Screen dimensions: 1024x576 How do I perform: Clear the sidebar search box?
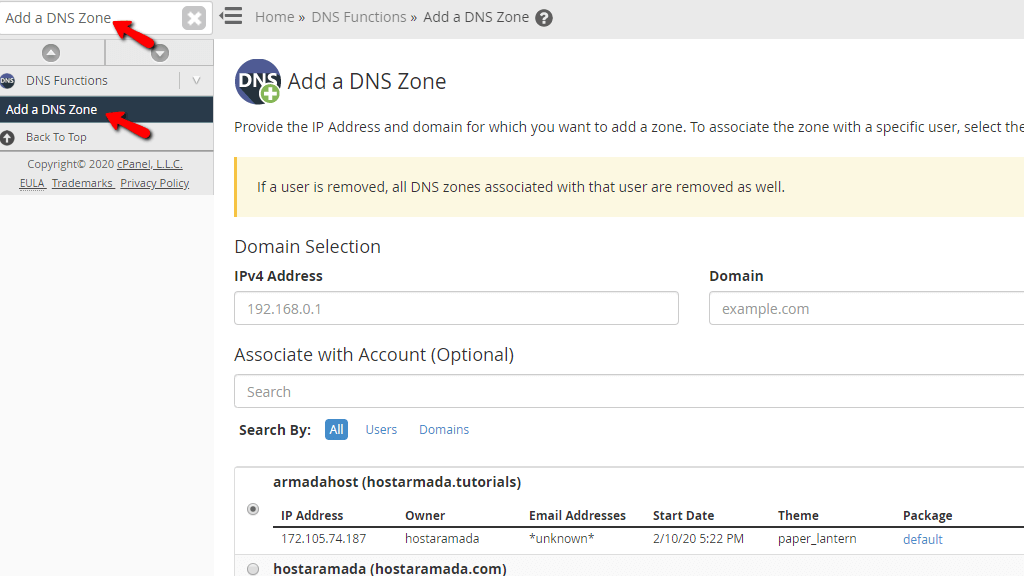coord(194,18)
